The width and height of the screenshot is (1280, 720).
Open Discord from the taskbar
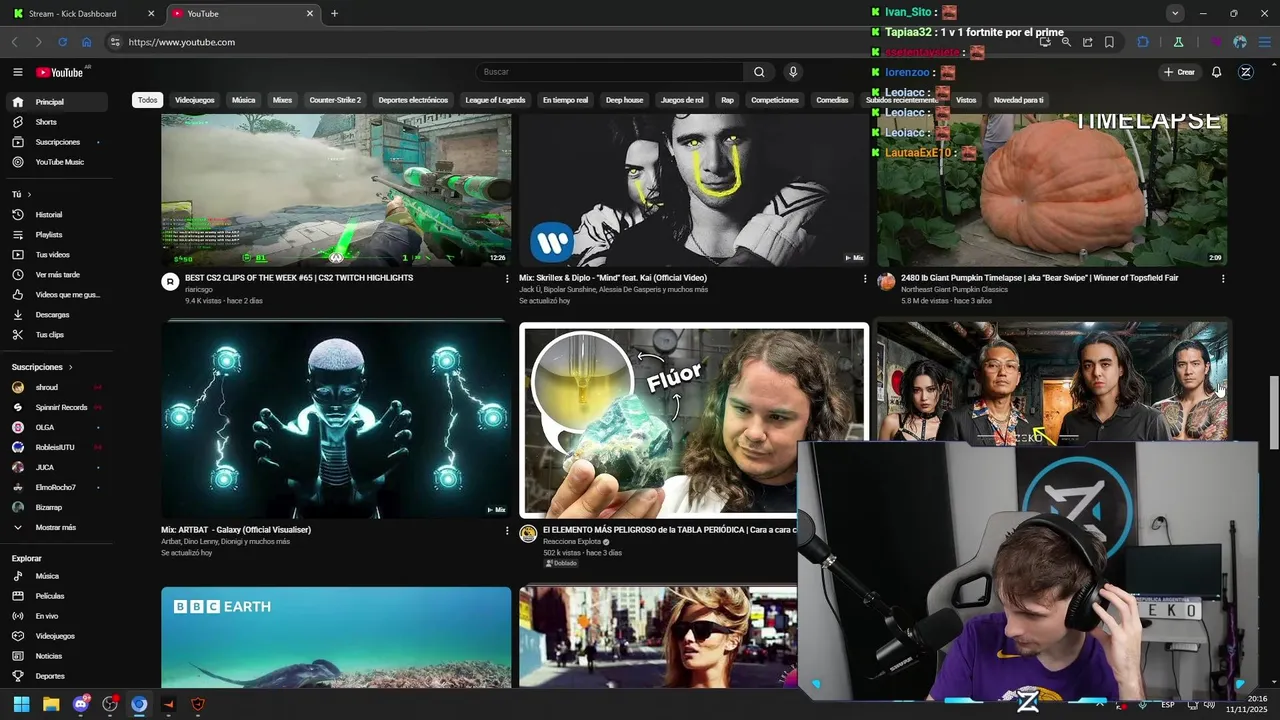[x=80, y=704]
